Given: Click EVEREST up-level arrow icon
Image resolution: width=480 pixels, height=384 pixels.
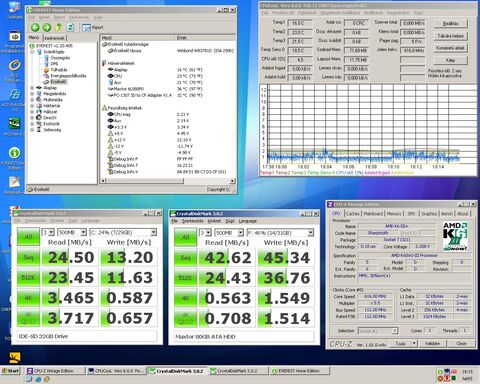Looking at the screenshot, I should click(59, 27).
